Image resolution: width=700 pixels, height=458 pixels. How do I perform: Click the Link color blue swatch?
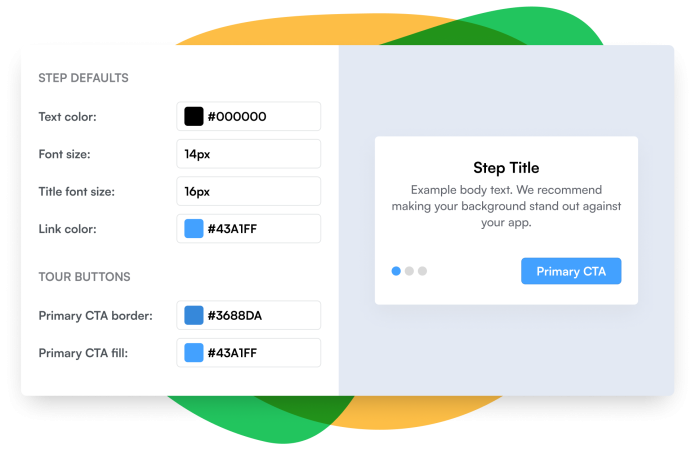pos(194,229)
